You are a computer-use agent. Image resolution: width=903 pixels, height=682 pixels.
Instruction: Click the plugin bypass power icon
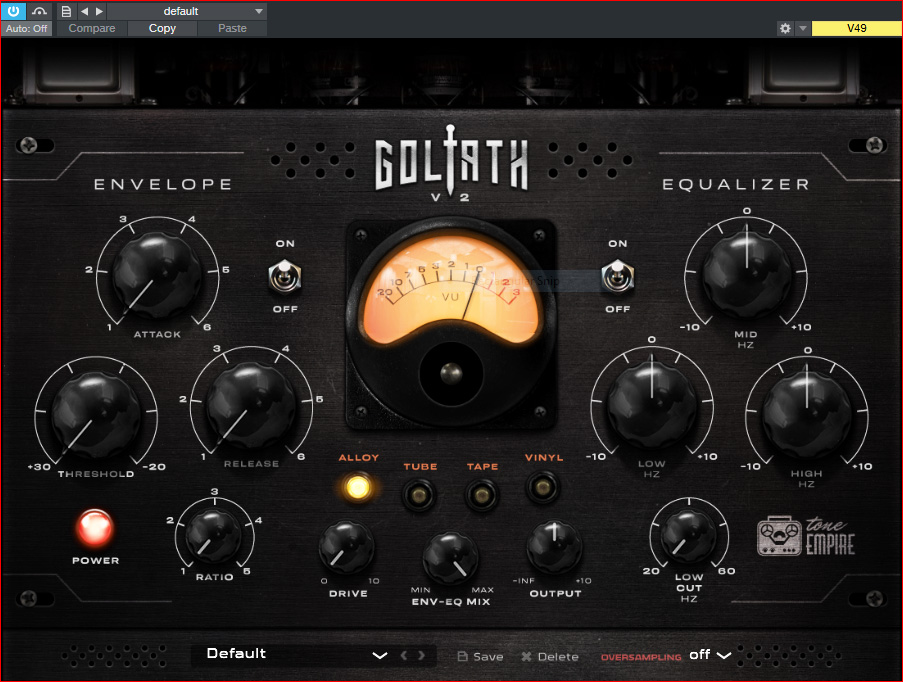pyautogui.click(x=14, y=11)
